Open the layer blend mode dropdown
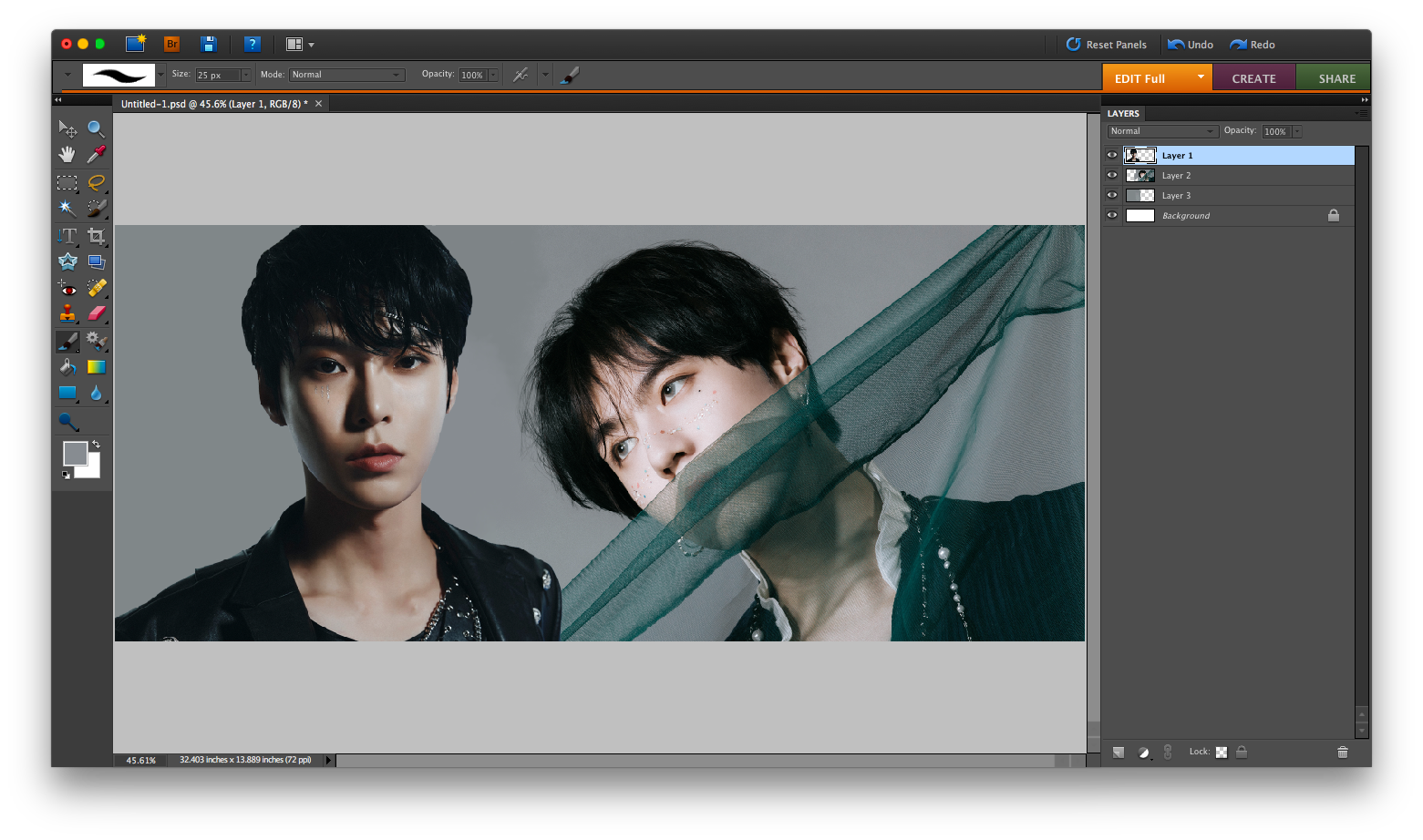Viewport: 1423px width, 840px height. [x=1162, y=131]
